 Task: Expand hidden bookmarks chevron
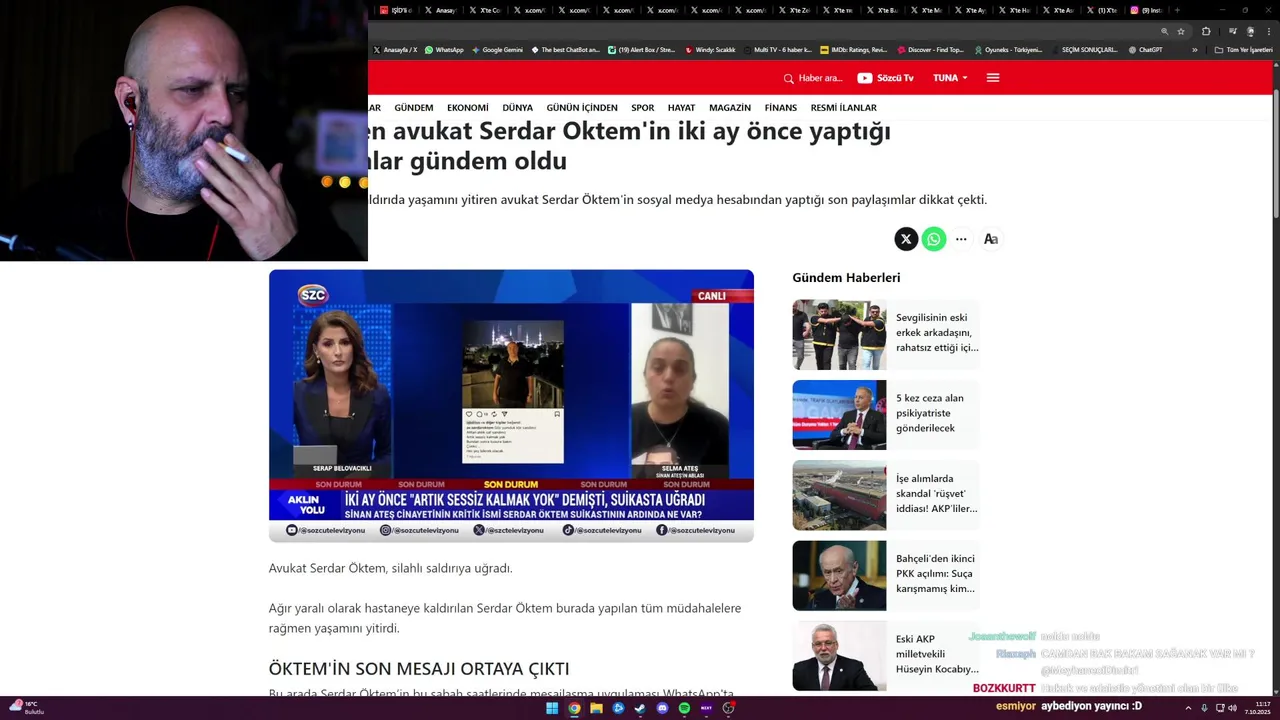coord(1194,49)
